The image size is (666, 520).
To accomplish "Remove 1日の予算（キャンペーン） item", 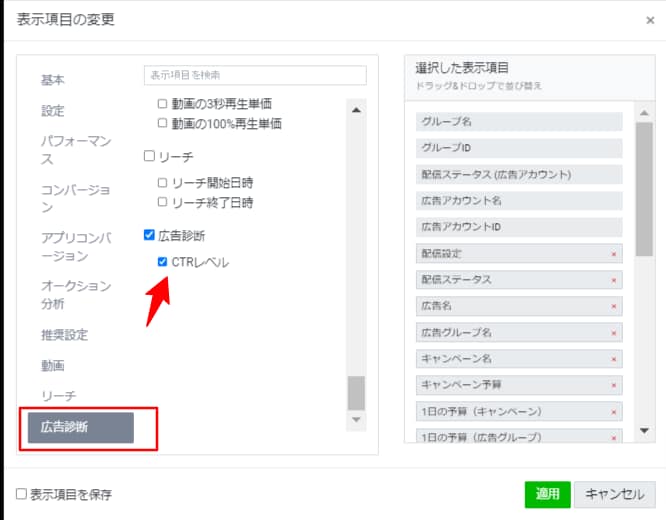I will coord(613,411).
